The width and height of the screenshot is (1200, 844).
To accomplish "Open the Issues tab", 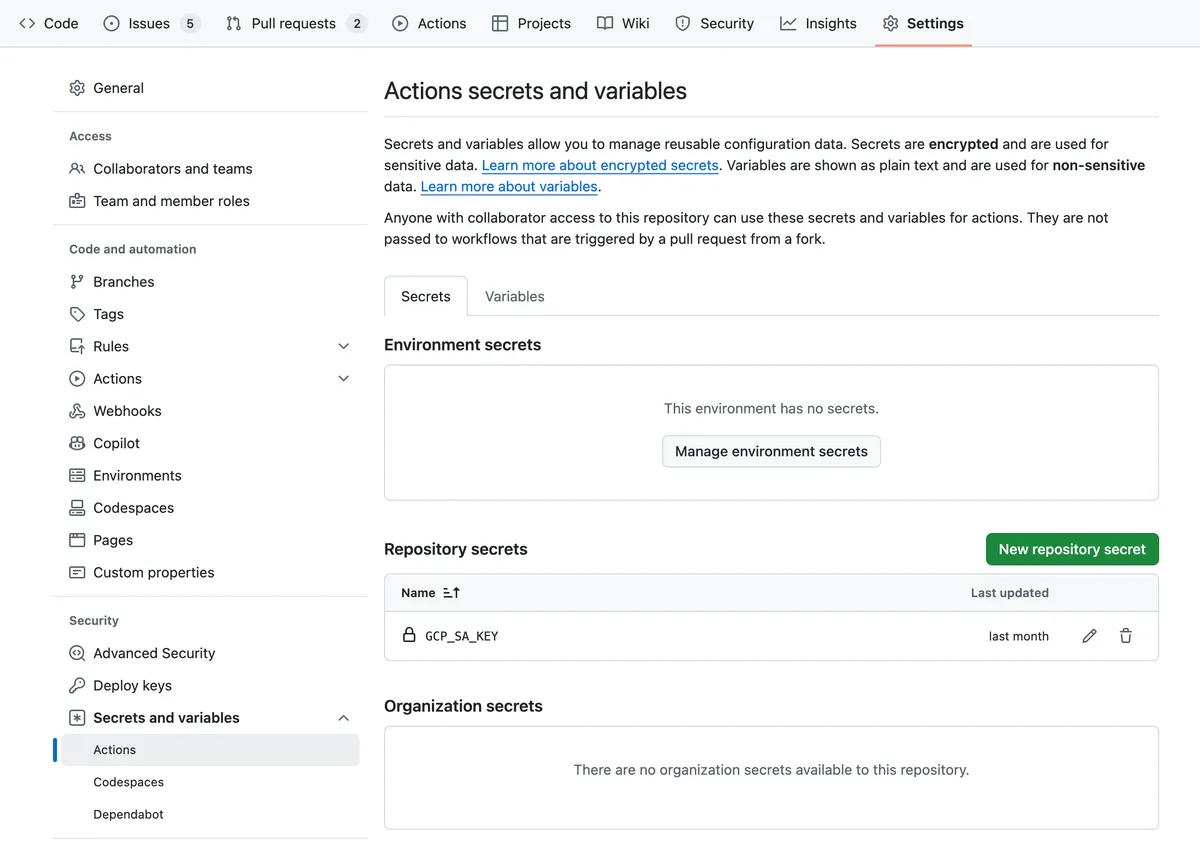I will (152, 23).
